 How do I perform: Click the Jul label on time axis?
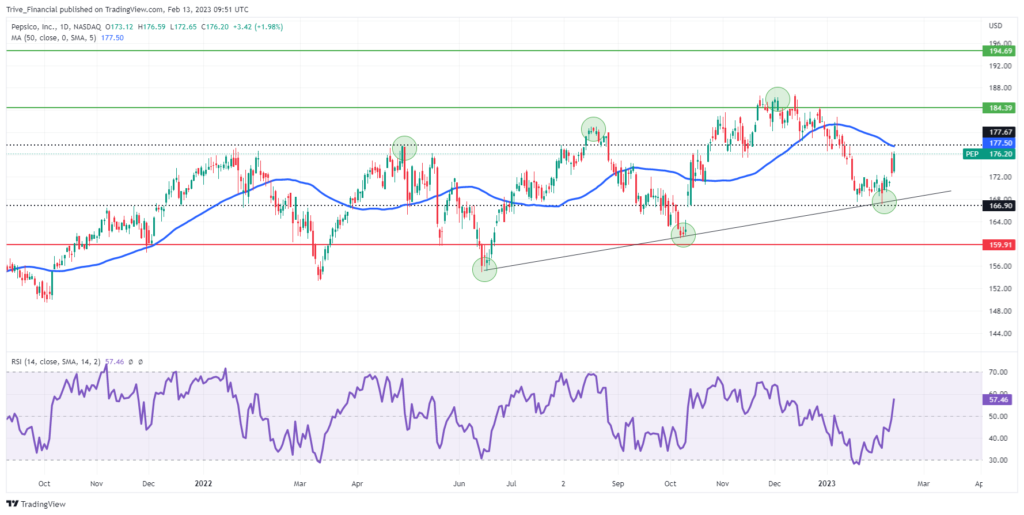(511, 485)
